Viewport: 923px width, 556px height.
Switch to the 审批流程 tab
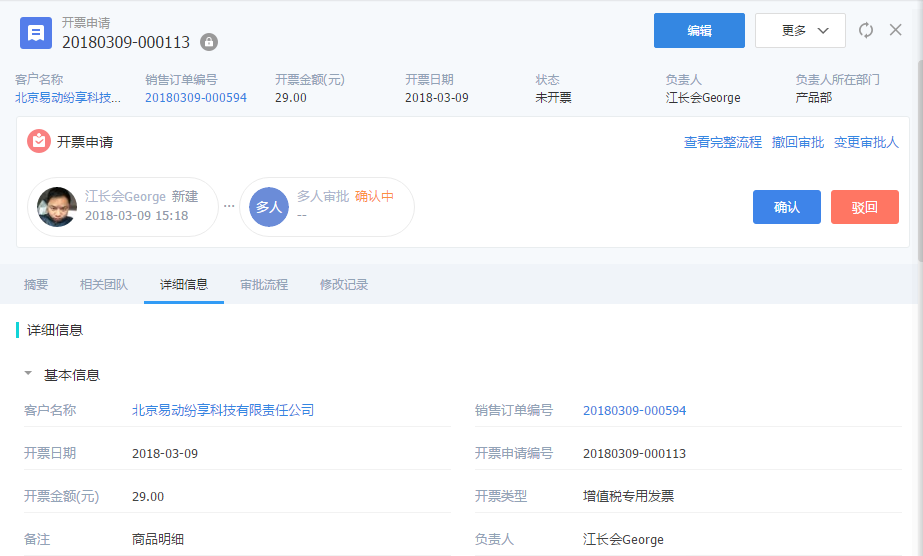tap(264, 285)
